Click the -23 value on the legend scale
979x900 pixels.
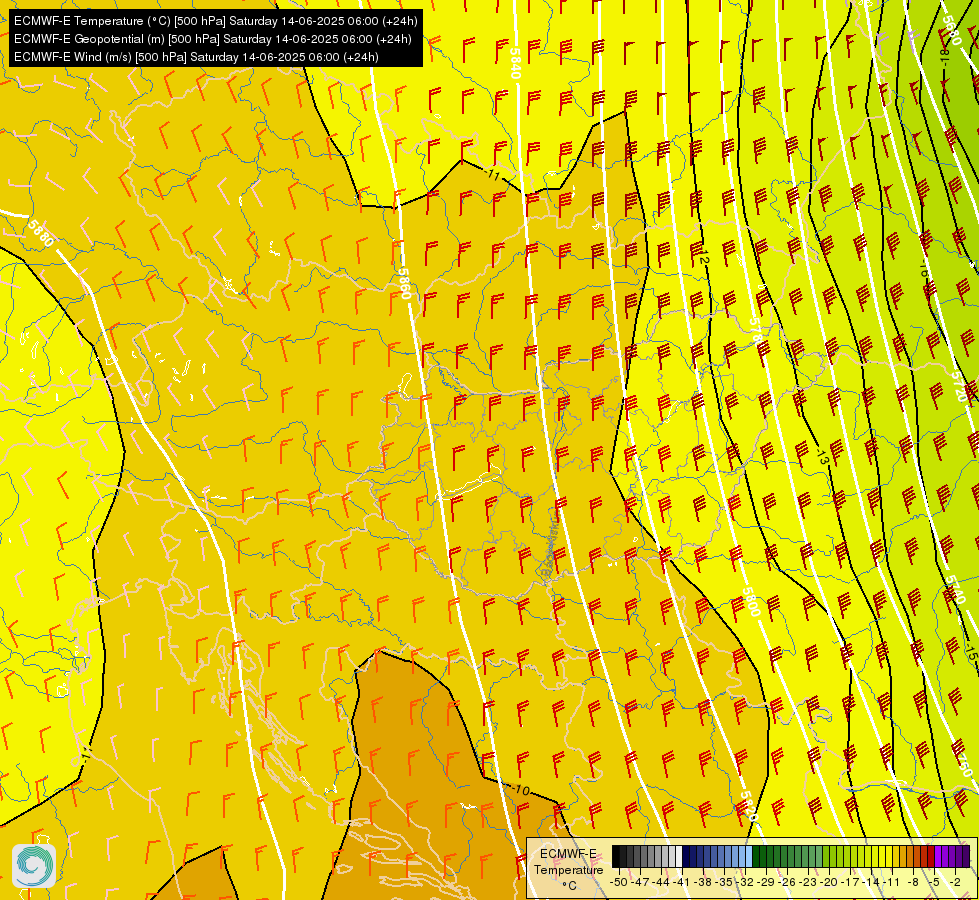click(x=808, y=882)
